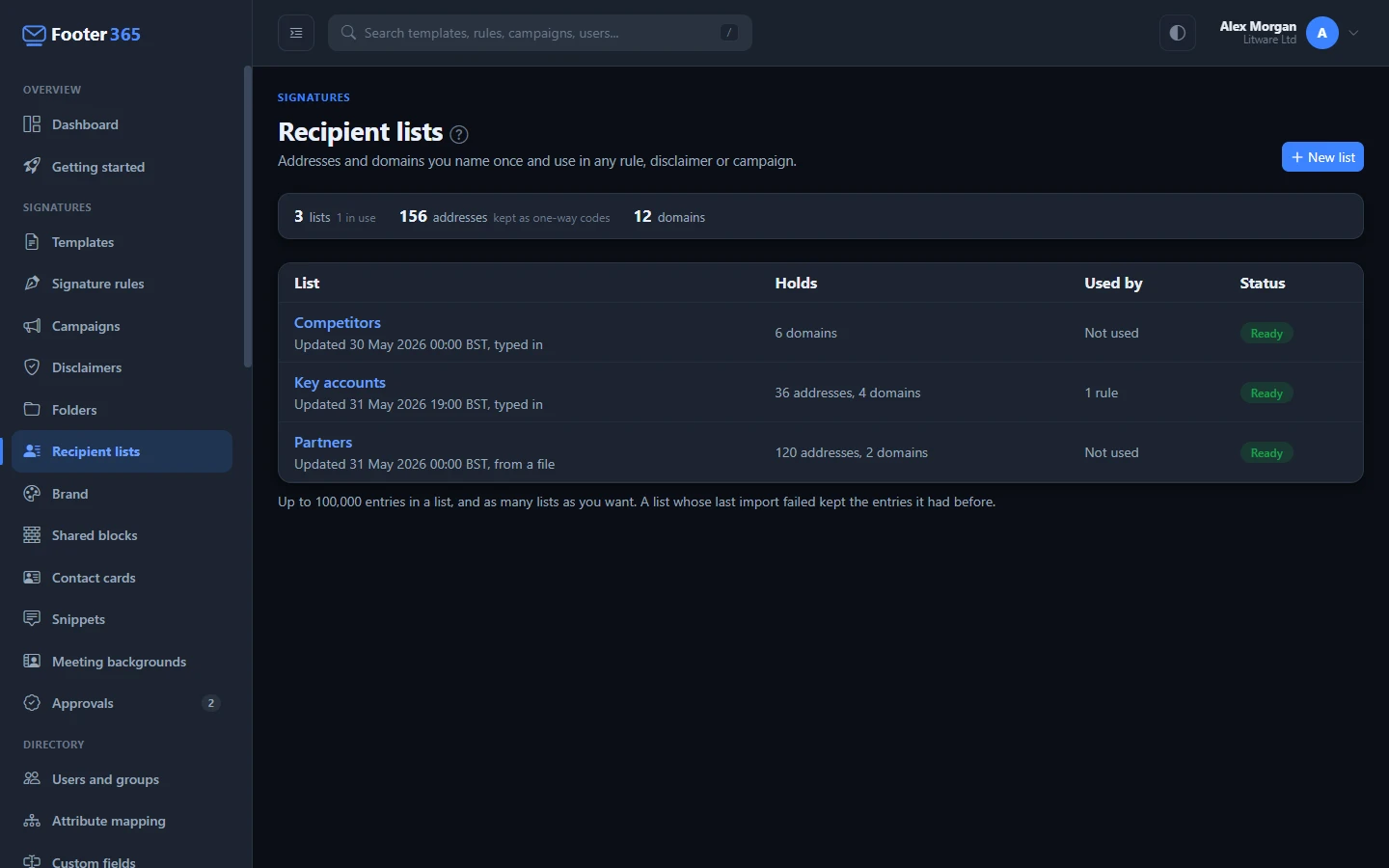The height and width of the screenshot is (868, 1389).
Task: Click the Dashboard icon in the sidebar
Action: click(32, 124)
